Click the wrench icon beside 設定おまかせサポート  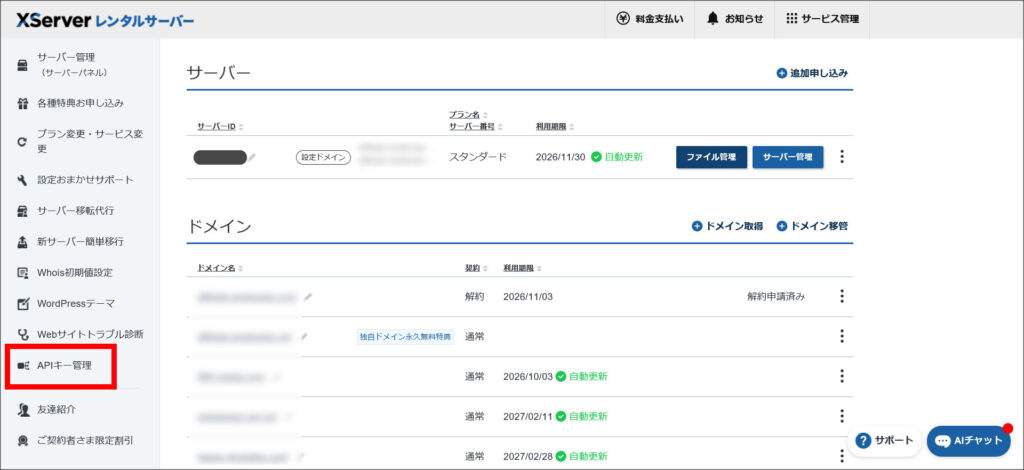click(x=23, y=180)
